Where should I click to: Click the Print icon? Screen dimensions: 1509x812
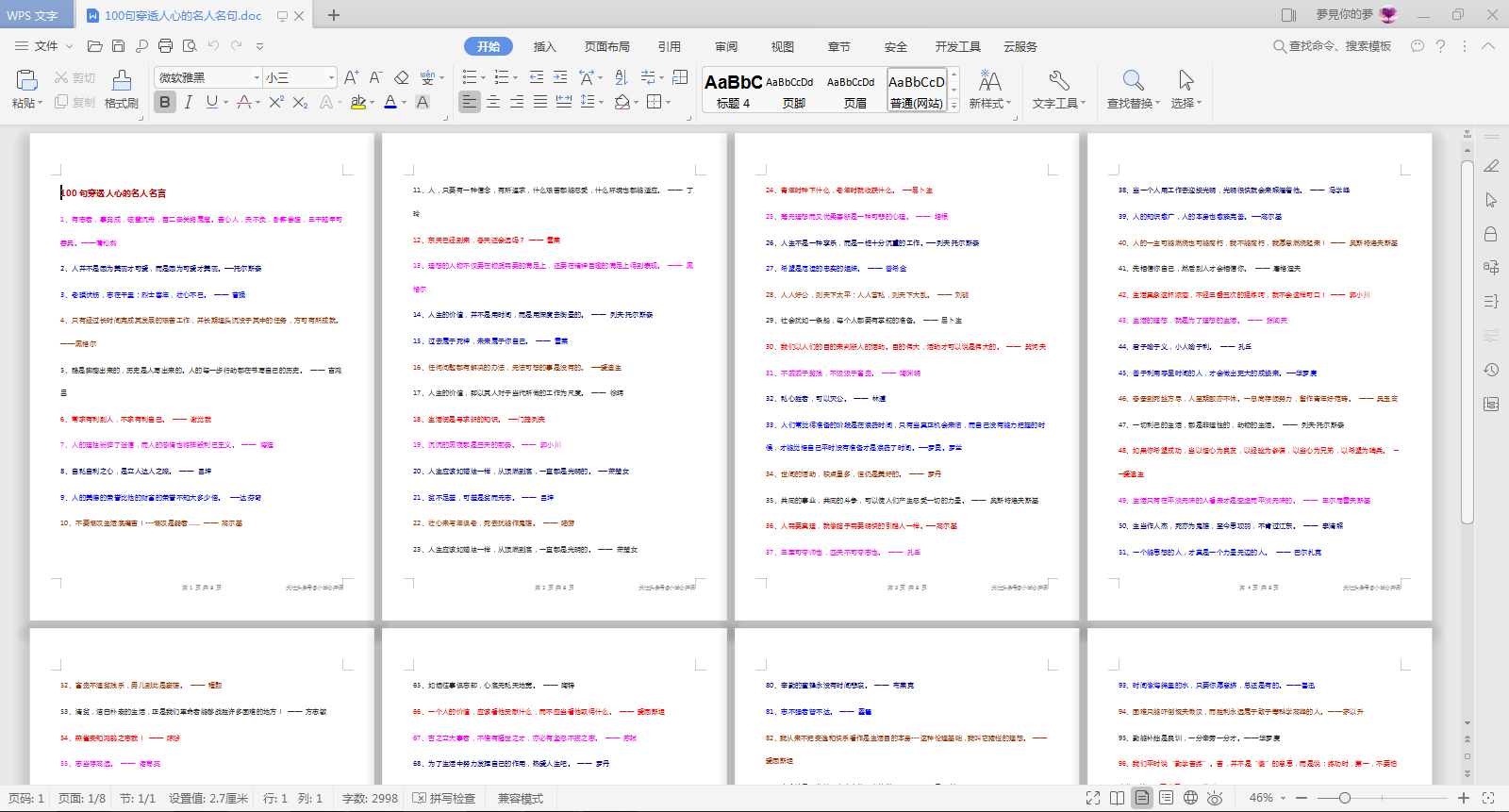pos(165,45)
